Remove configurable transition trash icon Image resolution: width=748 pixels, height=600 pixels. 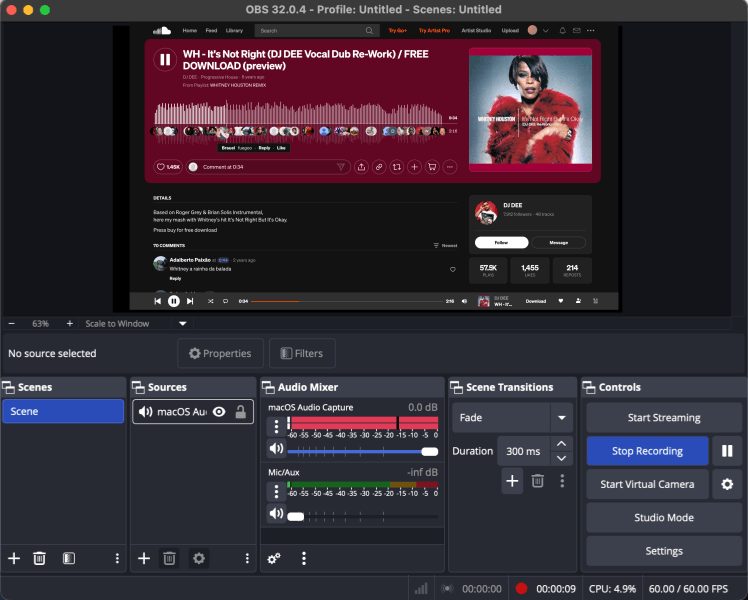[x=538, y=481]
